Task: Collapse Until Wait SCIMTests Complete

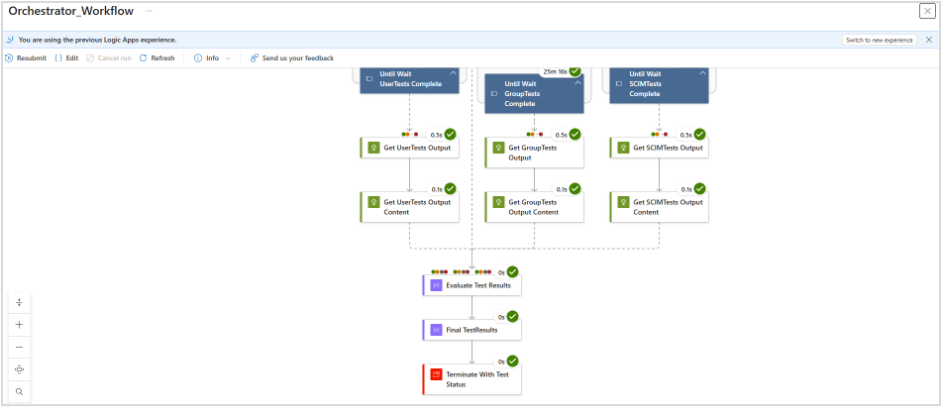Action: pos(702,73)
